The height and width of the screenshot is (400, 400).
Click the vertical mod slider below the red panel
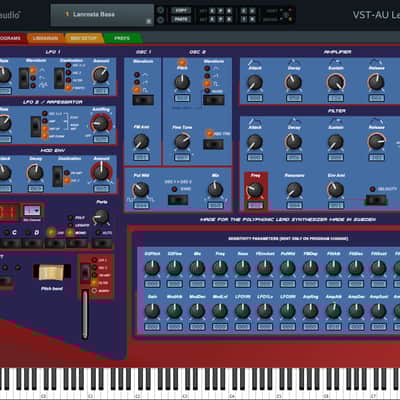(85, 315)
